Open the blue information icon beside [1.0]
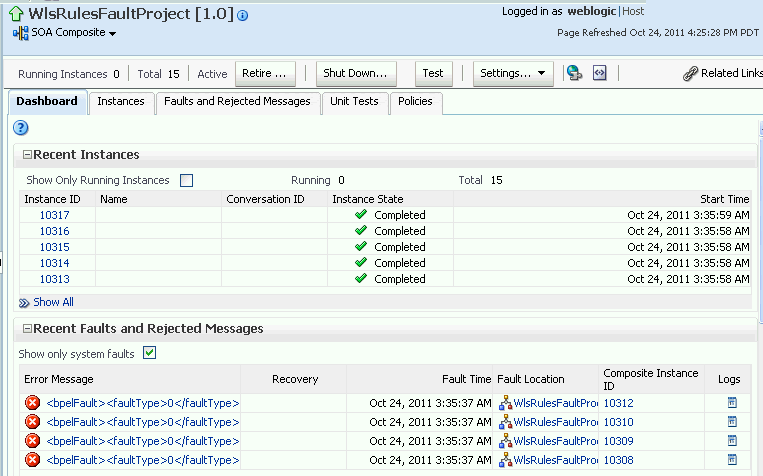Screen dimensions: 763x476 [x=242, y=16]
